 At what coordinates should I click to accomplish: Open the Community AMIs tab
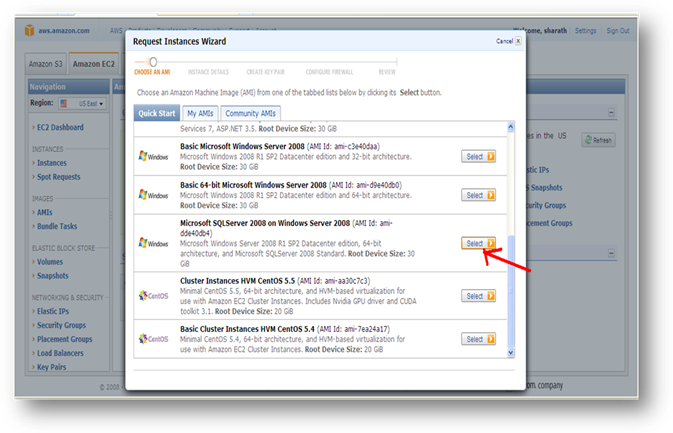(251, 113)
